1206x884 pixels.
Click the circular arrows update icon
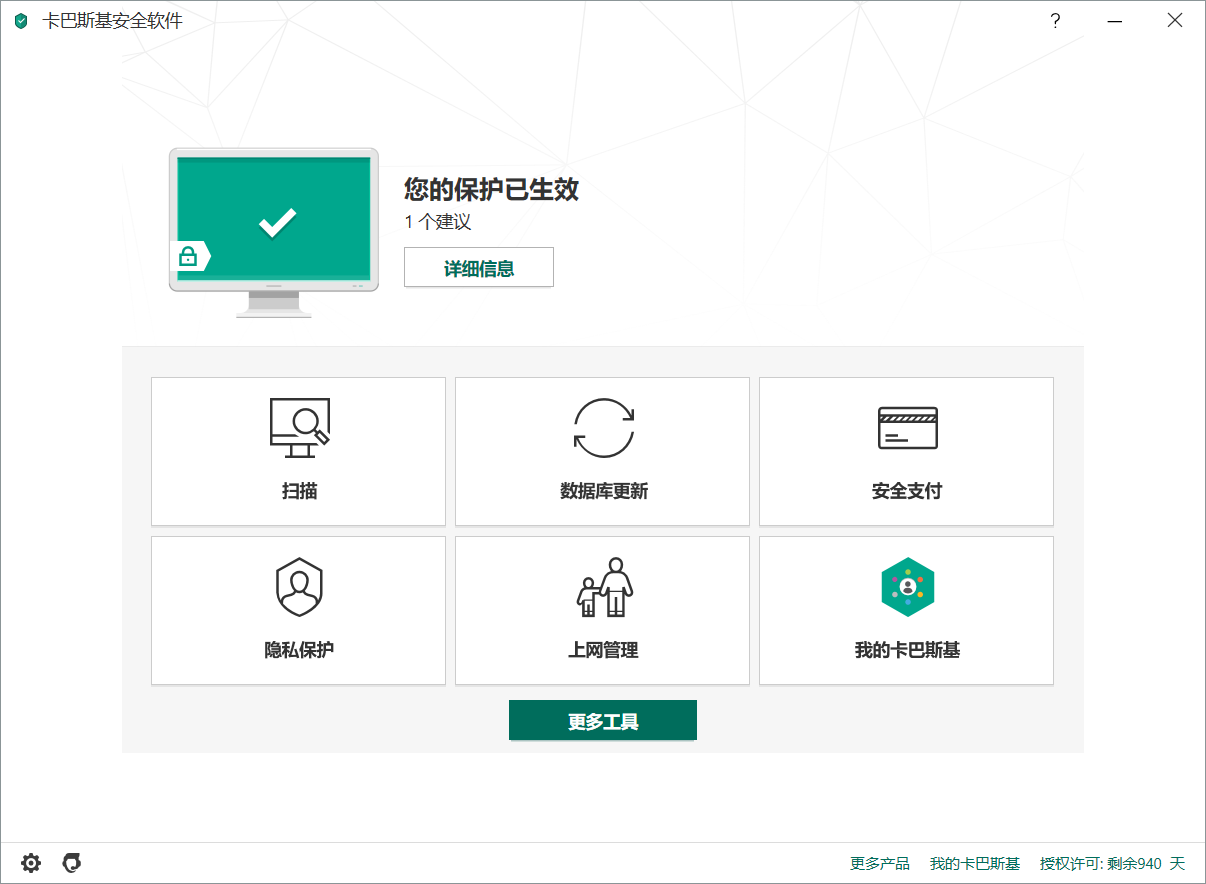tap(604, 428)
